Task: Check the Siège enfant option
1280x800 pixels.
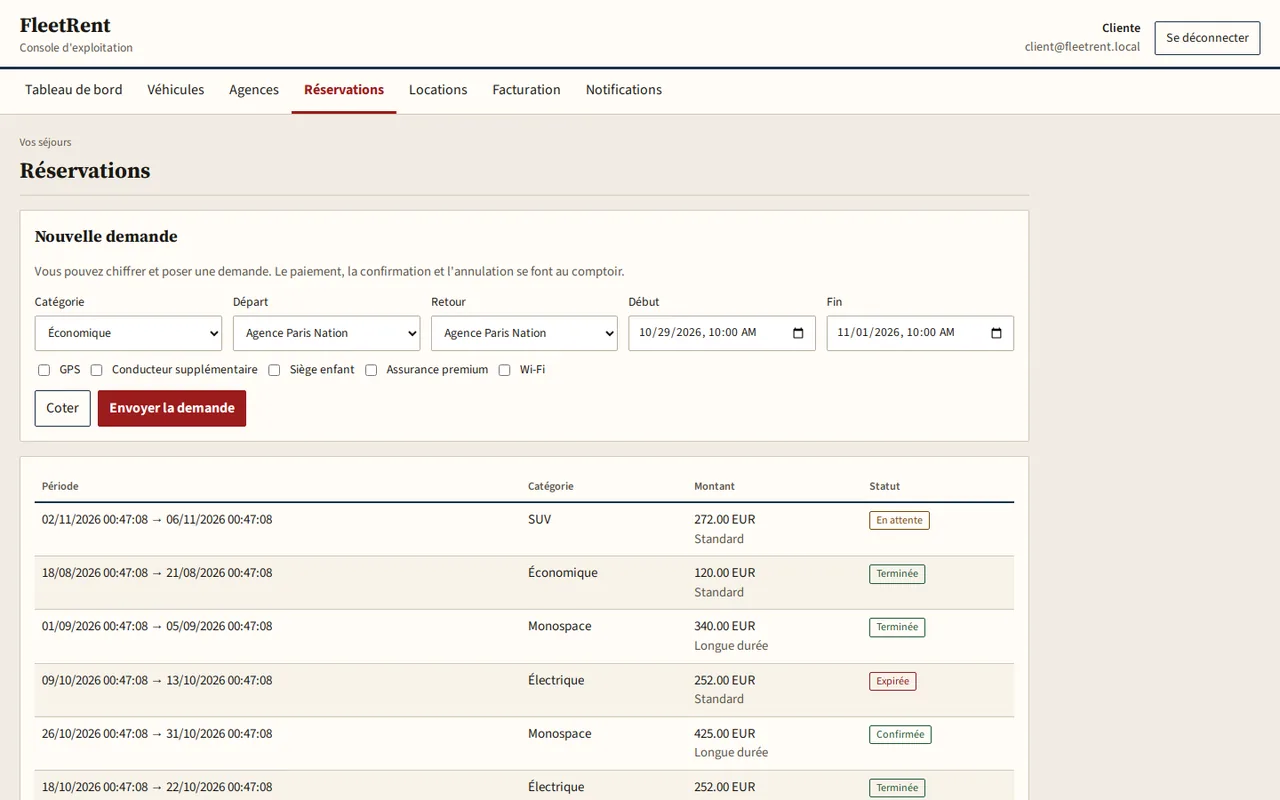Action: tap(274, 370)
